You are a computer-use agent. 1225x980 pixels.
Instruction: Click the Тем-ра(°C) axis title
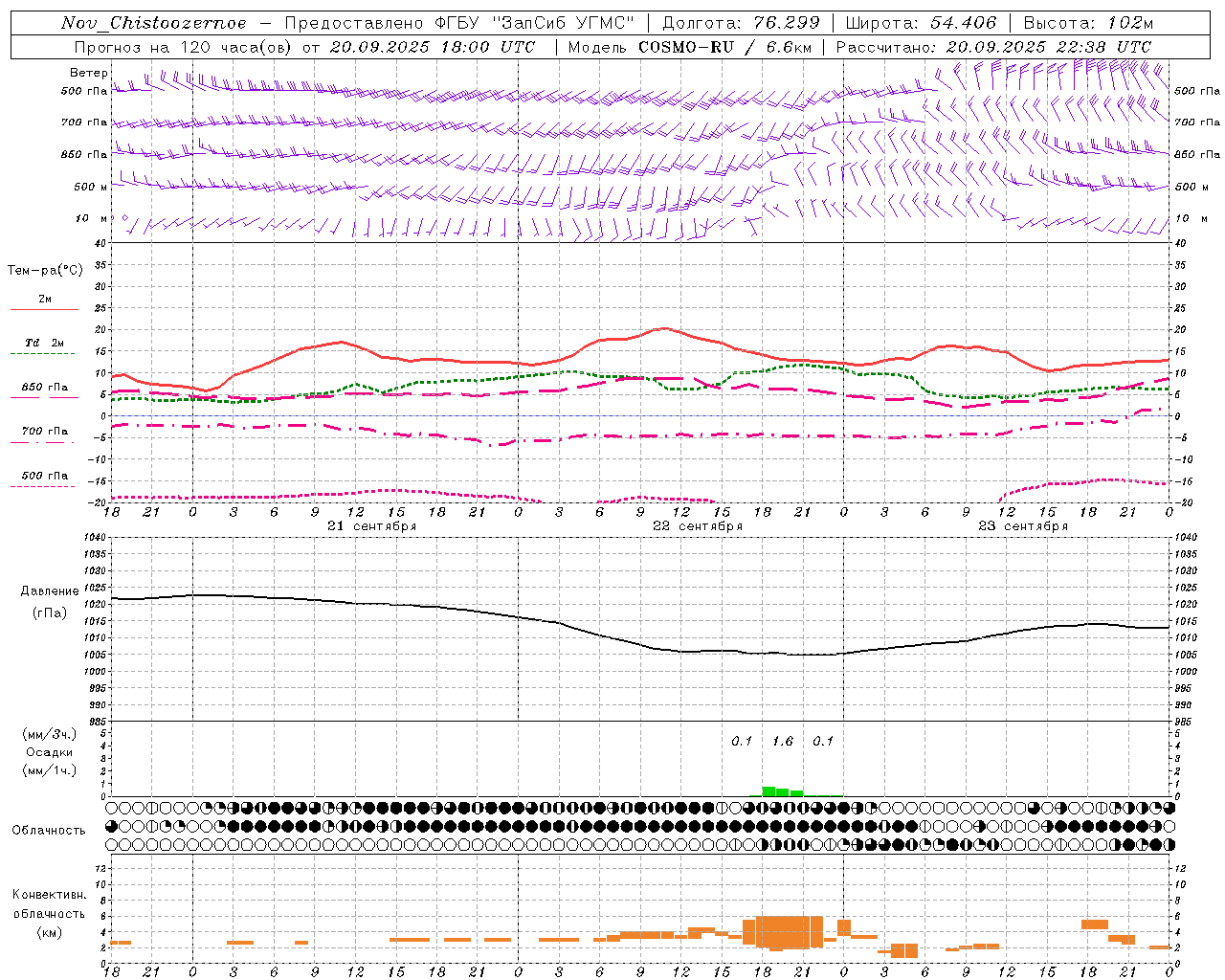(x=45, y=271)
